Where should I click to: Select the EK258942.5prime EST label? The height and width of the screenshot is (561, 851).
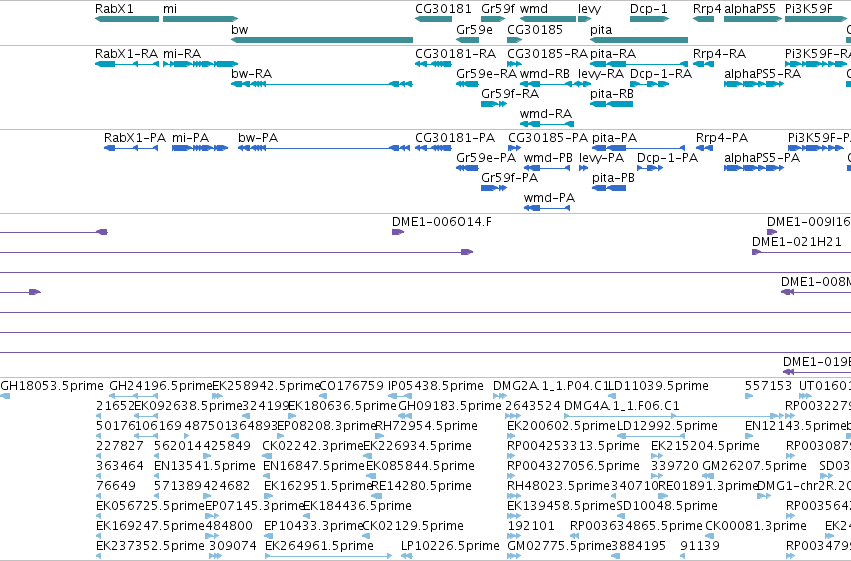(266, 386)
